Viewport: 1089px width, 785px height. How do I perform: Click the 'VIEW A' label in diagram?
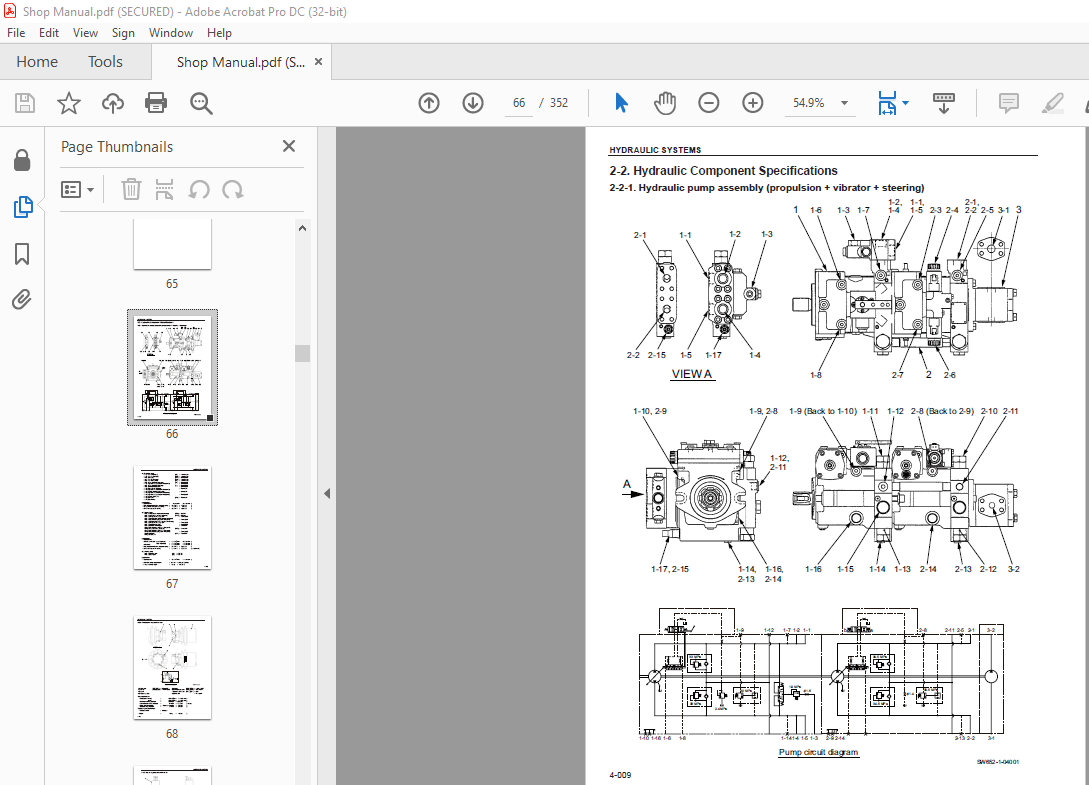[x=692, y=374]
